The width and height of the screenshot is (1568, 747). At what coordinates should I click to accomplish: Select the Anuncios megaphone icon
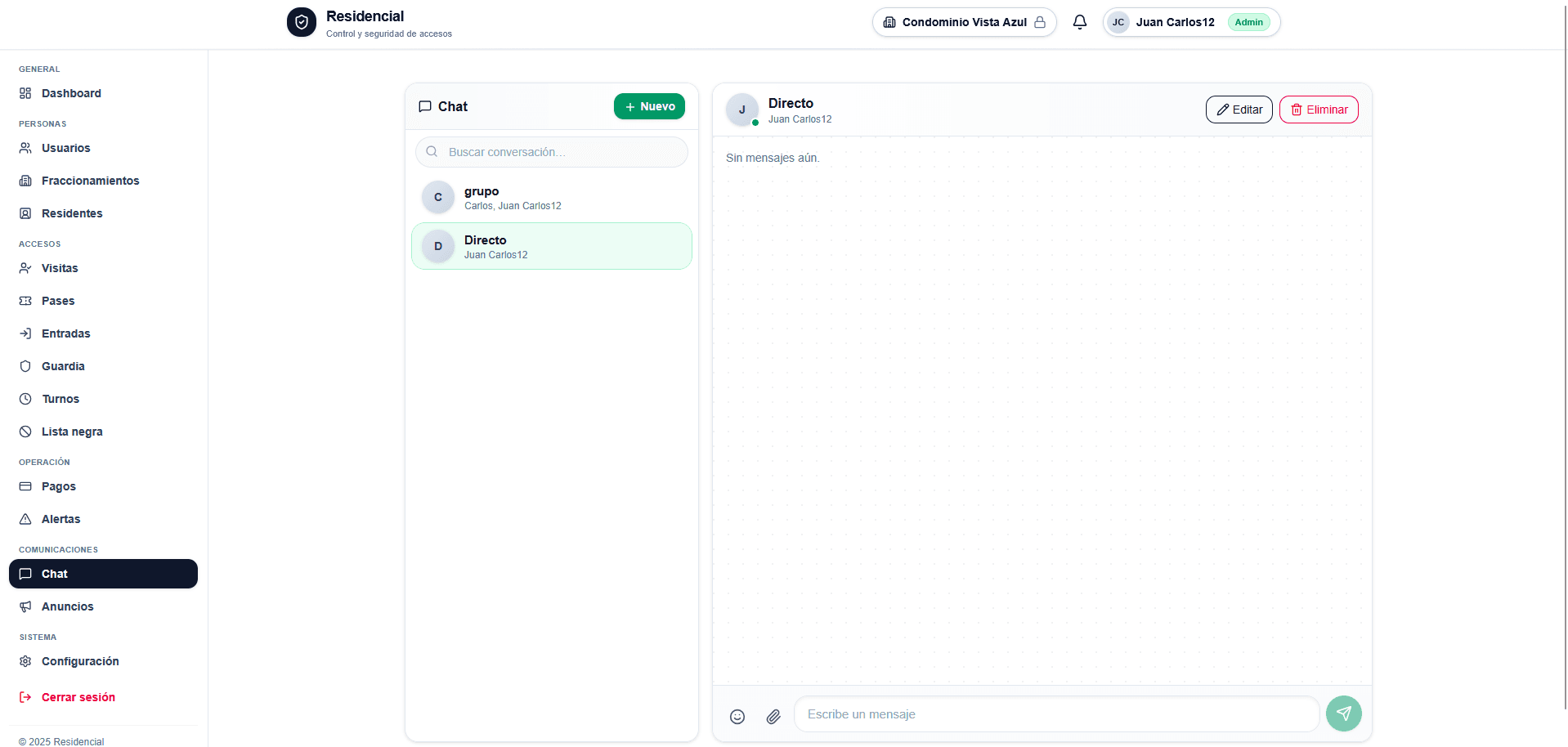pos(25,606)
